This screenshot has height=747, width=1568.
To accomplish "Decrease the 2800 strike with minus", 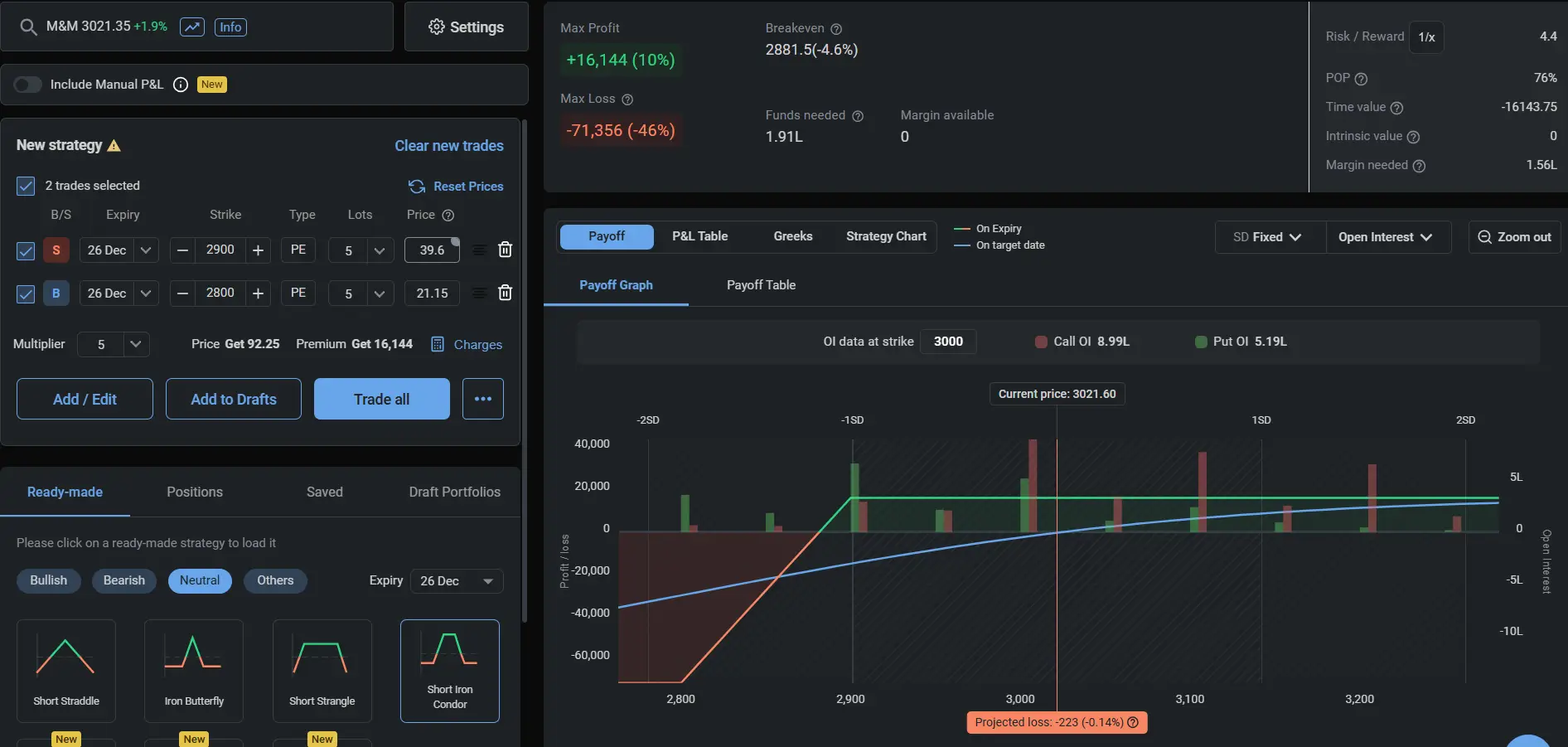I will pos(183,293).
